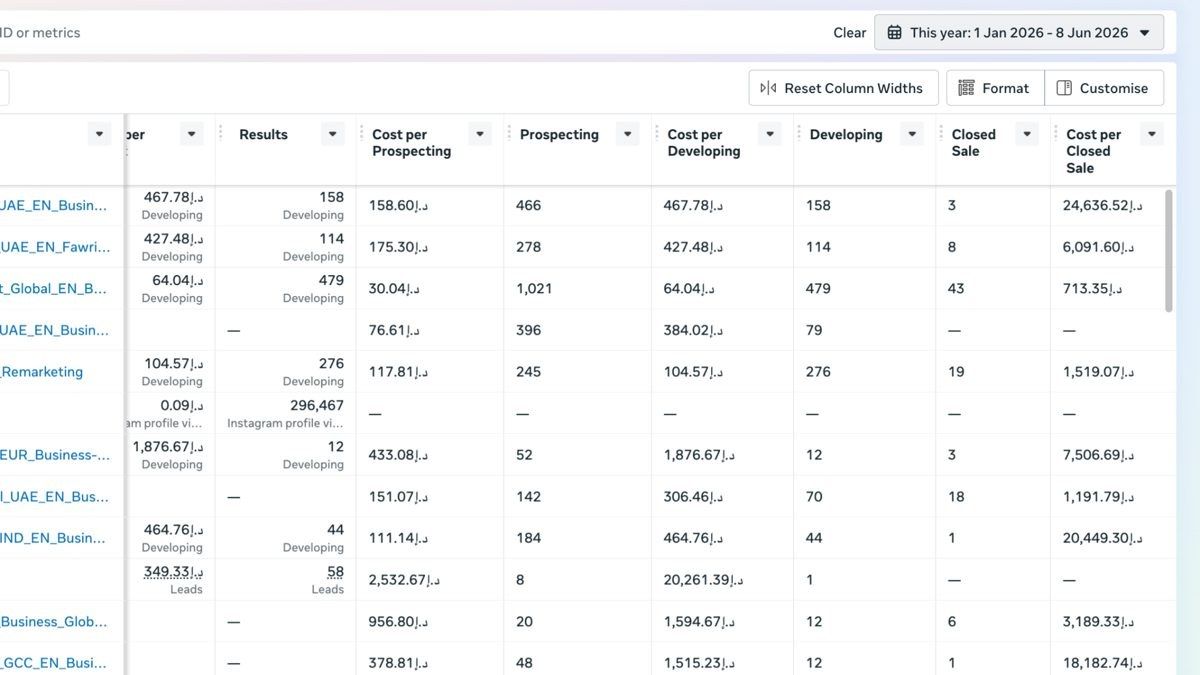Open the date range picker dropdown
Viewport: 1200px width, 675px height.
[1018, 32]
